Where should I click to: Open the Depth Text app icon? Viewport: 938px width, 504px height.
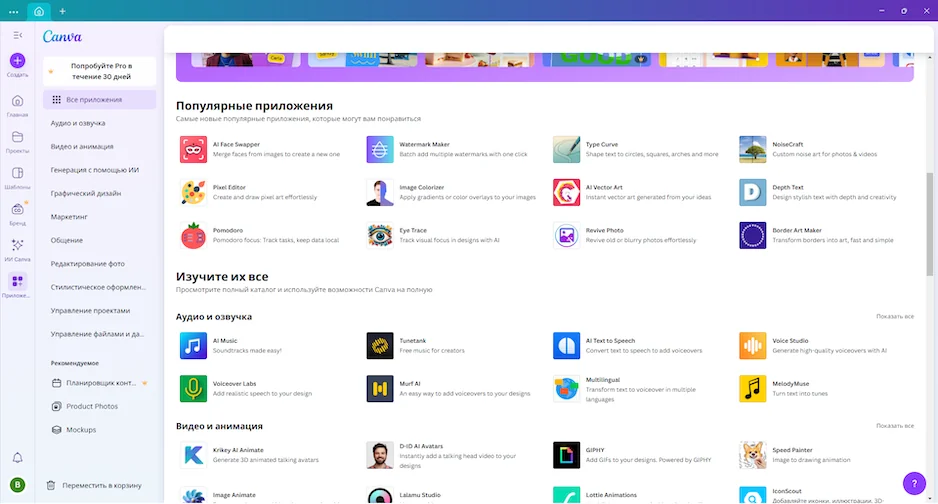point(753,193)
